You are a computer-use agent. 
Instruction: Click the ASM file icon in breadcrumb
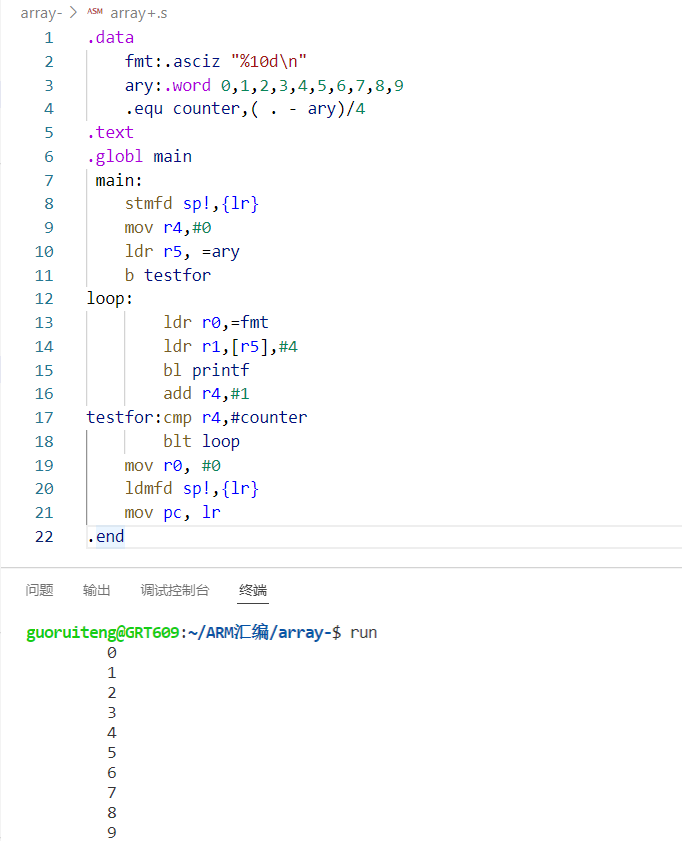click(95, 12)
